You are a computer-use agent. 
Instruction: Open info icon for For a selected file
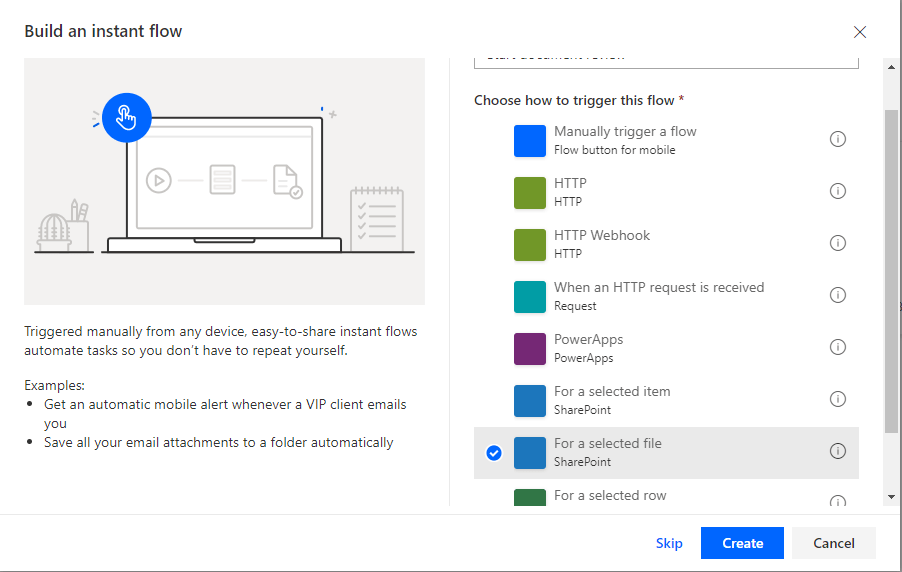(838, 451)
